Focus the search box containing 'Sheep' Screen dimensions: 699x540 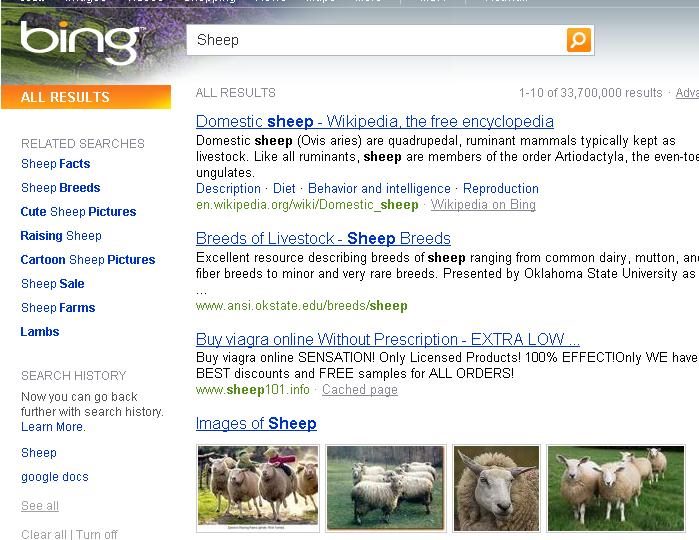pos(376,40)
